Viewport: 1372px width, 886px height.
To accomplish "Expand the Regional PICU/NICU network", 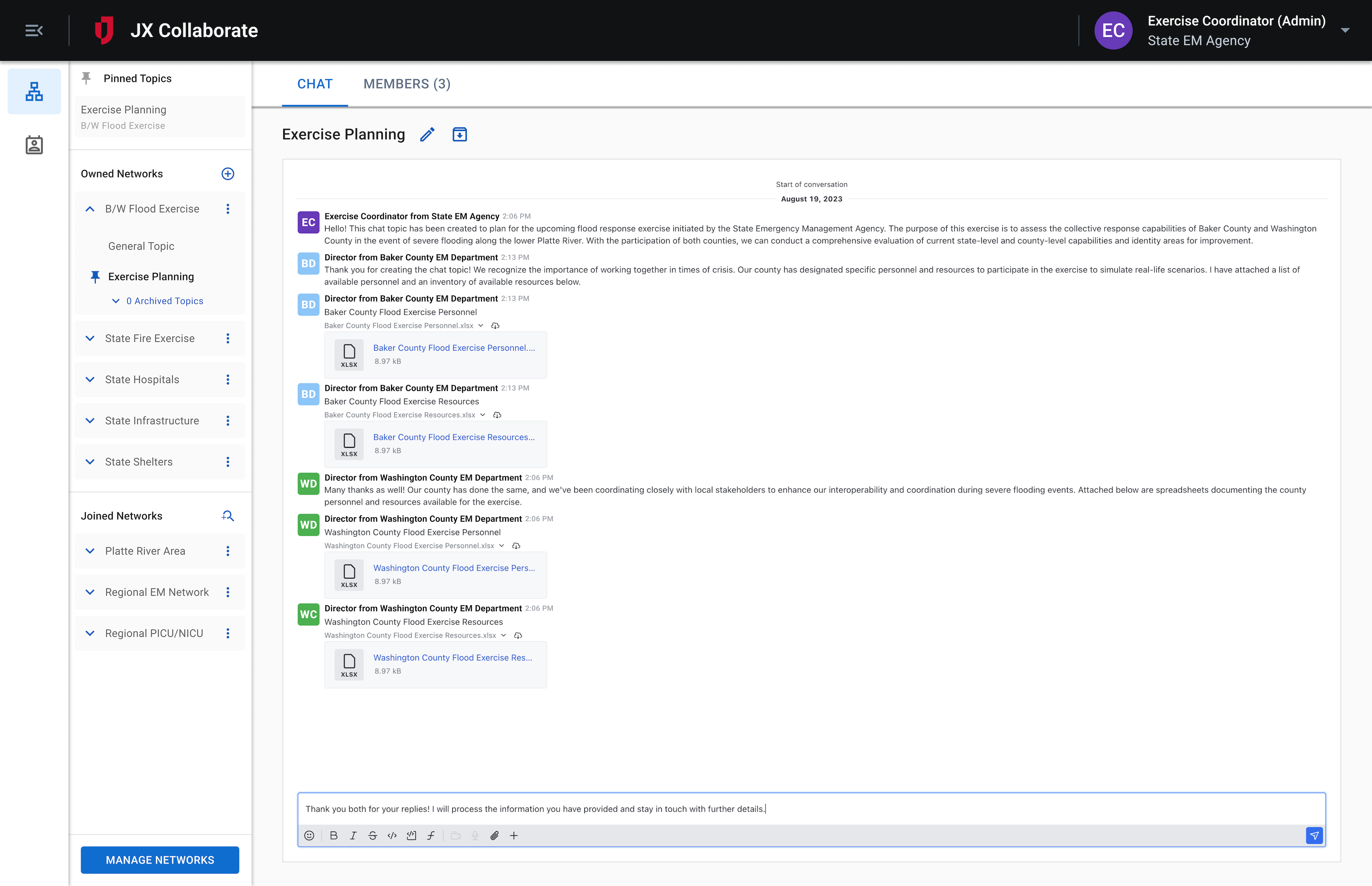I will click(90, 633).
